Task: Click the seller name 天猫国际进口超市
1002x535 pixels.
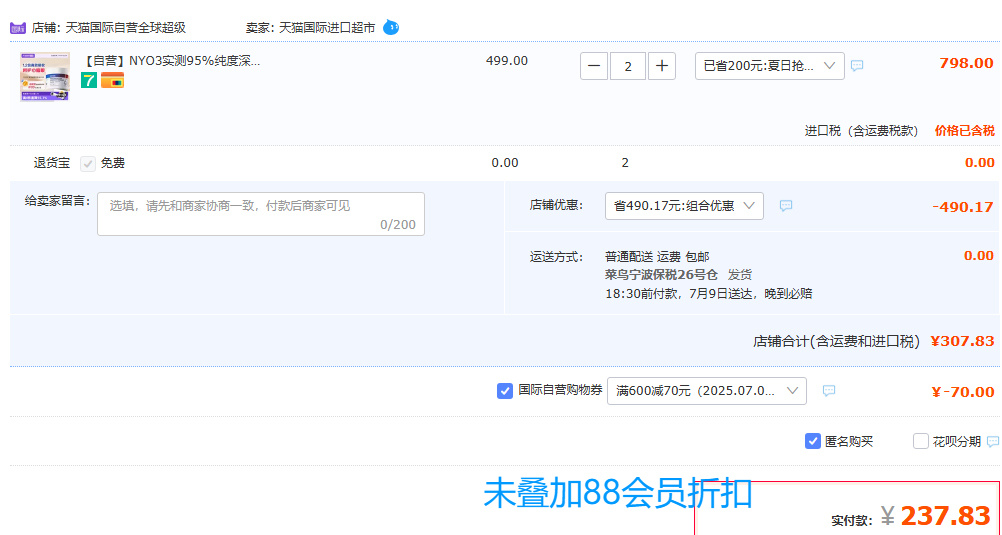Action: (x=327, y=28)
